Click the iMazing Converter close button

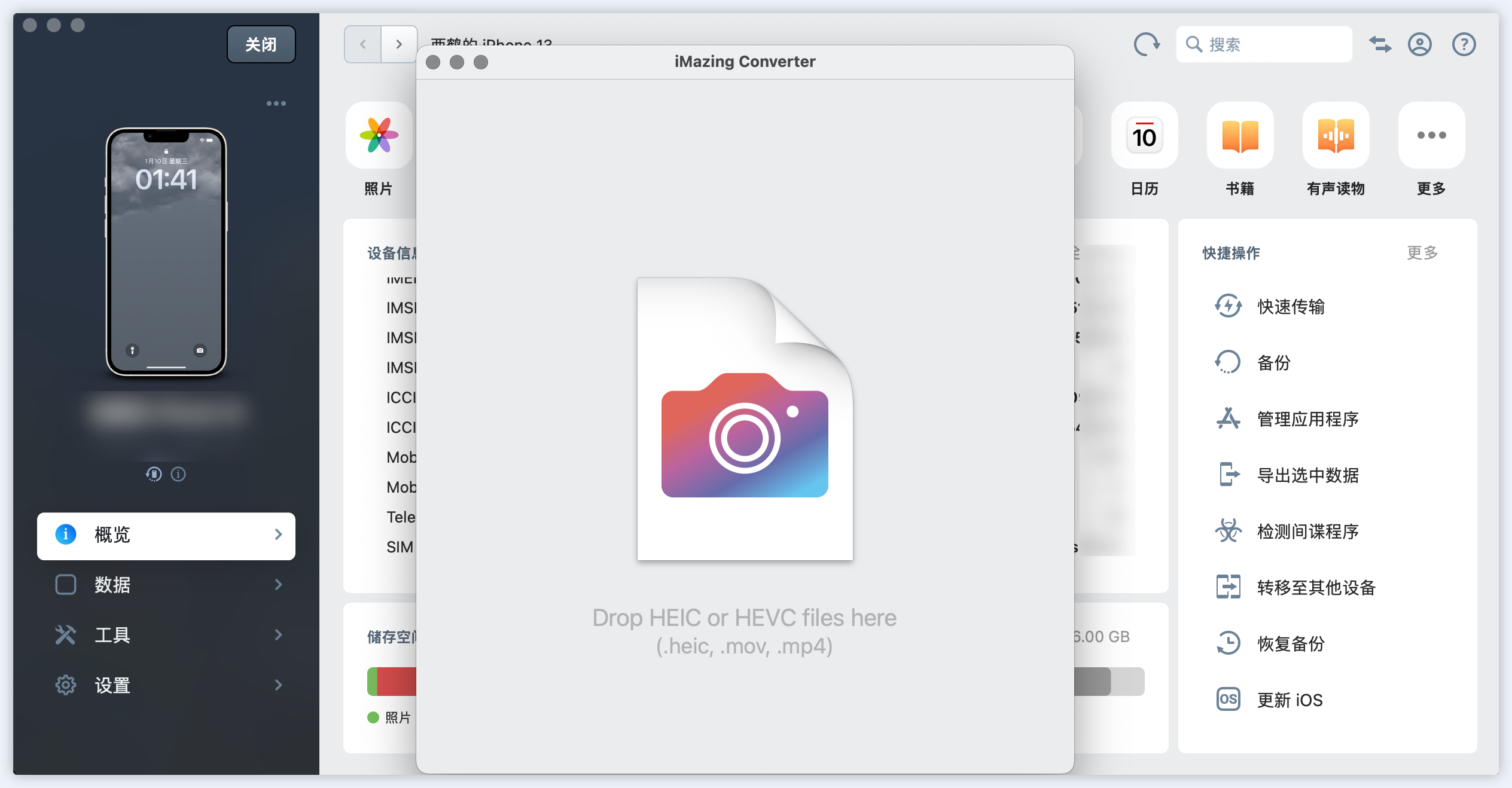pos(433,62)
